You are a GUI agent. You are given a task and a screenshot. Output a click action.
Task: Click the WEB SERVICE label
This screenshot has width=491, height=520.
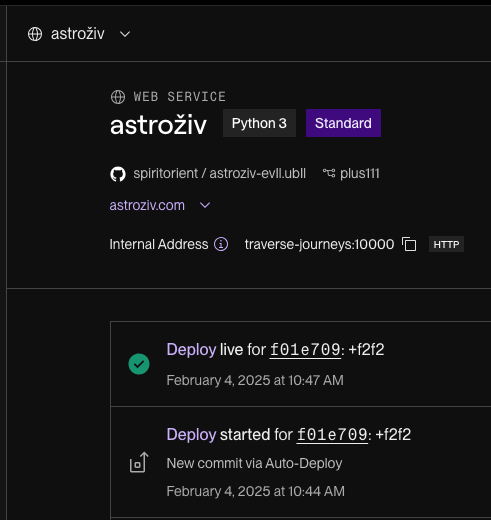(x=179, y=97)
